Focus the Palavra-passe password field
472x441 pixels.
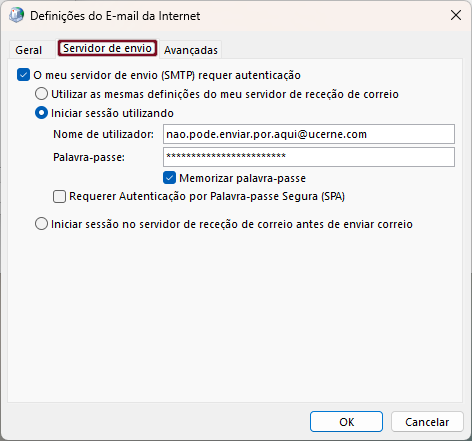coord(309,157)
